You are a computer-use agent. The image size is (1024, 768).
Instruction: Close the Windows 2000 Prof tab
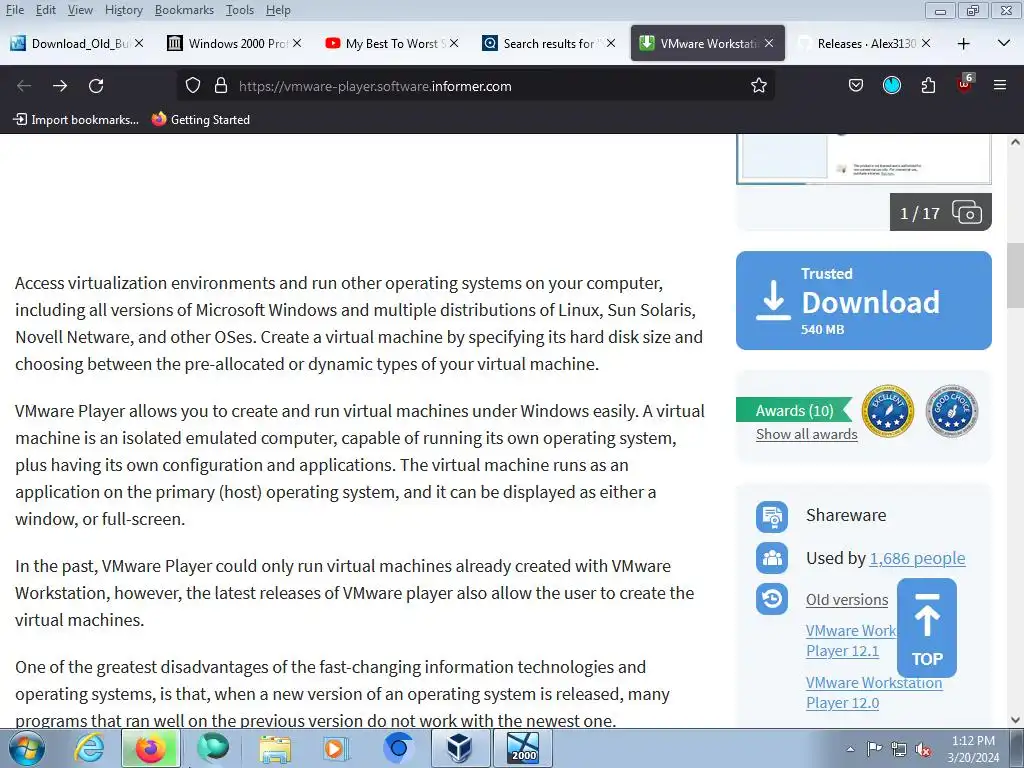tap(296, 43)
